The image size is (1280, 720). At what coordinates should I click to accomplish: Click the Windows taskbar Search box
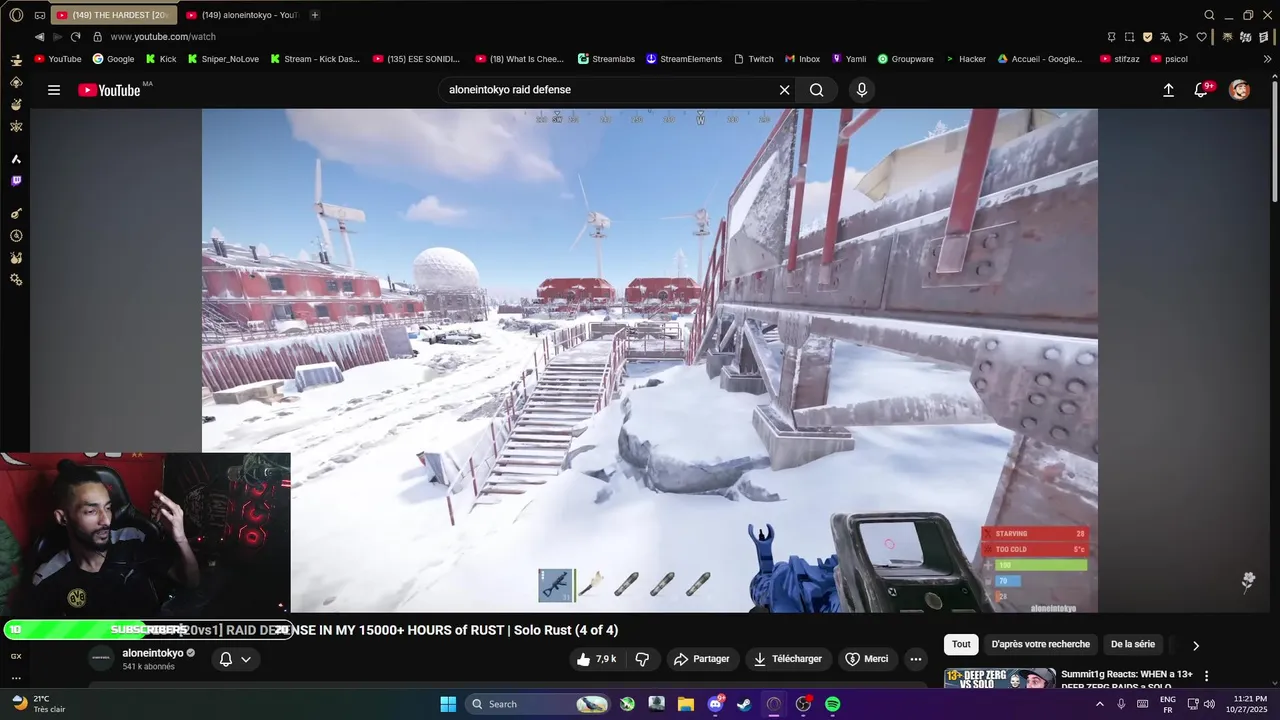point(538,704)
